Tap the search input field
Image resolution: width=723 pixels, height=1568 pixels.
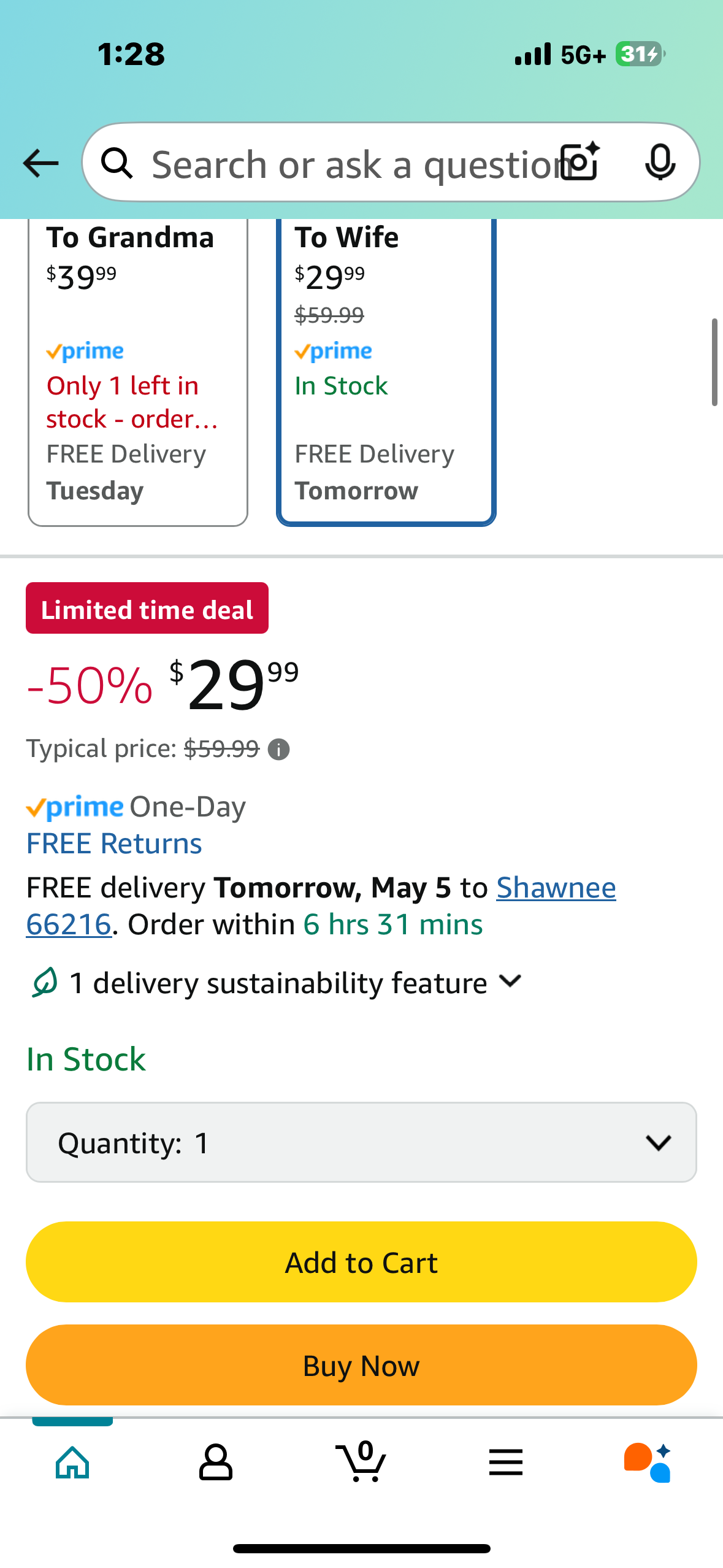click(x=353, y=163)
